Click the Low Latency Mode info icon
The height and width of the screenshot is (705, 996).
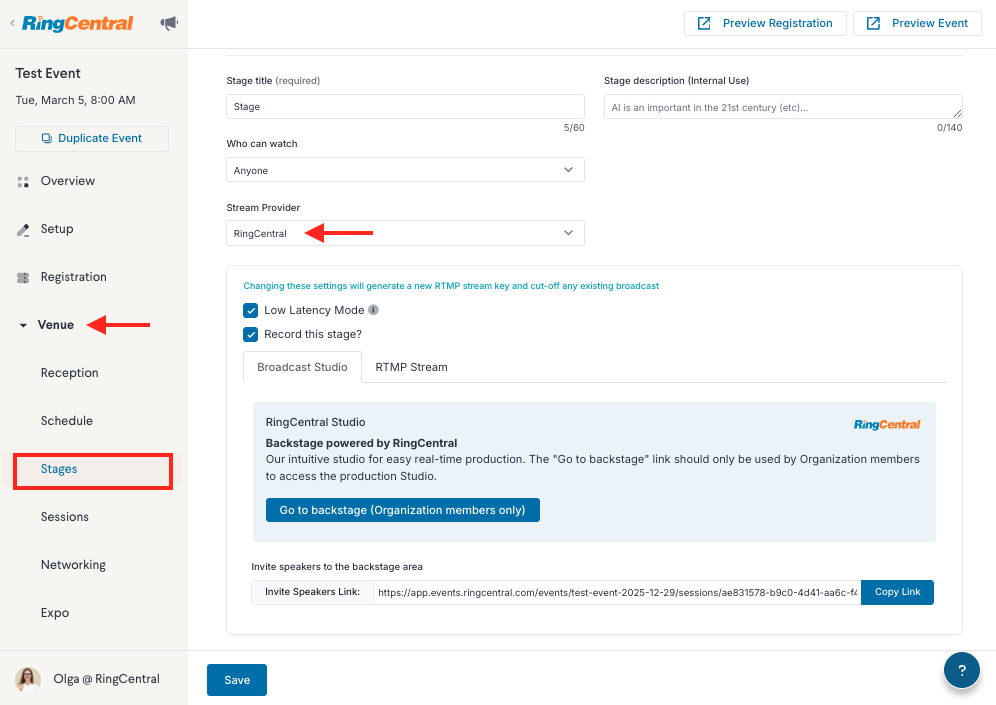tap(374, 310)
